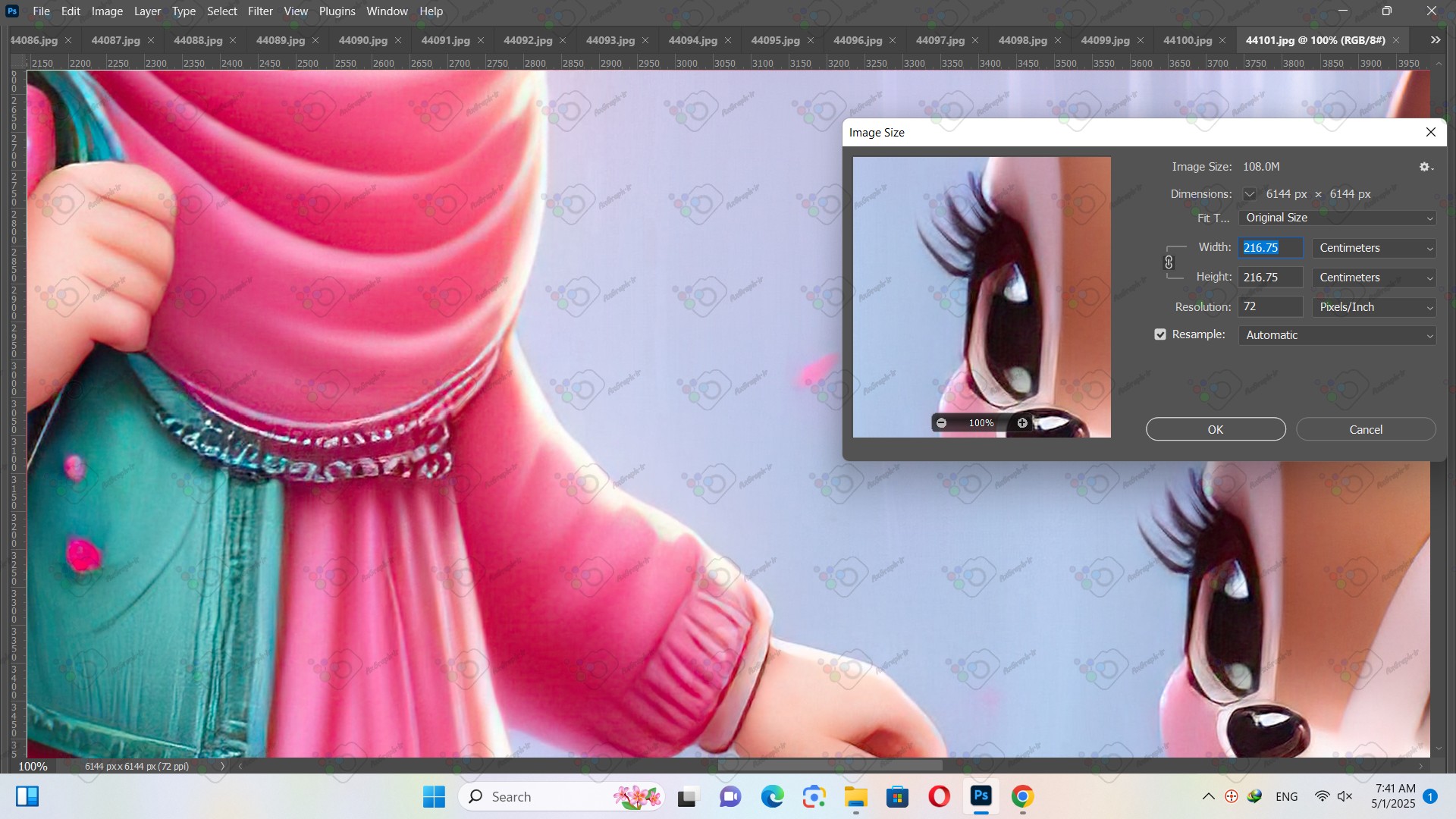Screen dimensions: 1456x819
Task: Open the Help menu
Action: click(431, 11)
